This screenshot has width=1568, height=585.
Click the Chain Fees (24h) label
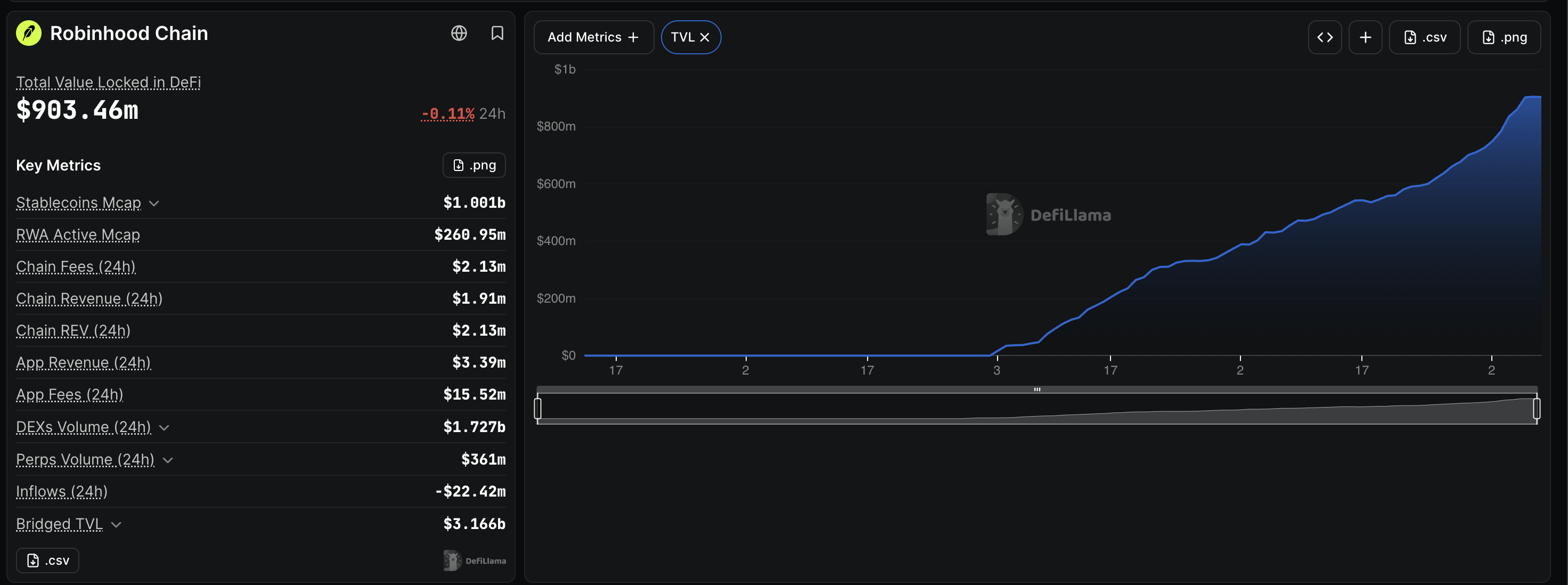coord(76,266)
